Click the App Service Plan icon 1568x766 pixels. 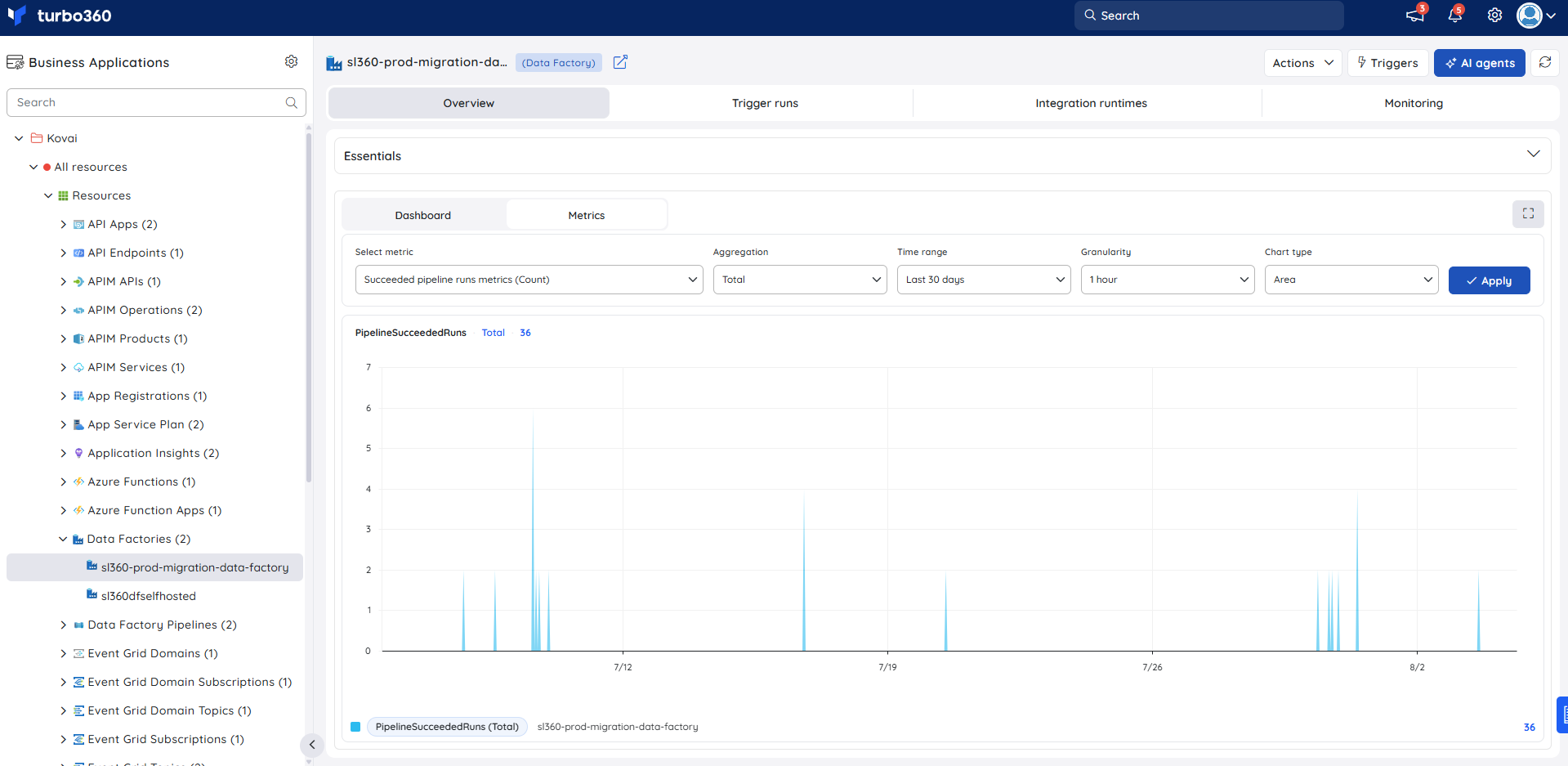pos(78,424)
